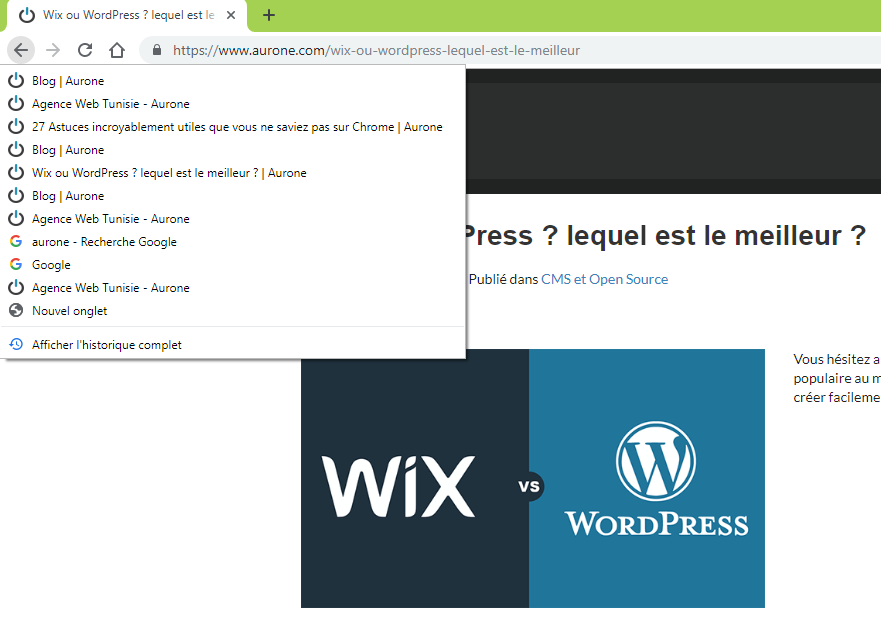Open Blog | Aurone entry below Wix ou WordPress entry
Screen dimensions: 881x620
pyautogui.click(x=233, y=196)
